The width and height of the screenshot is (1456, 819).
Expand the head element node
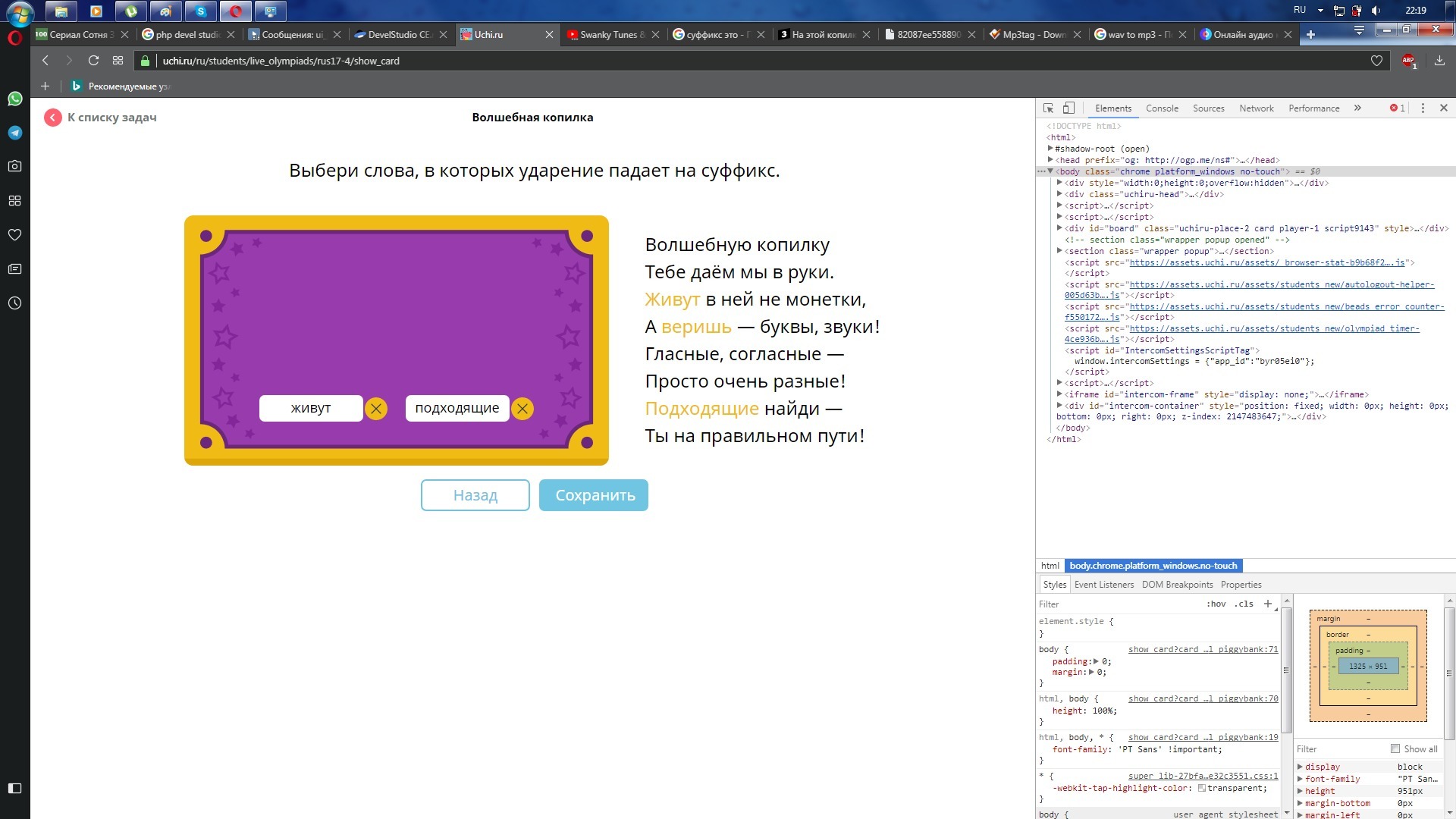point(1050,160)
